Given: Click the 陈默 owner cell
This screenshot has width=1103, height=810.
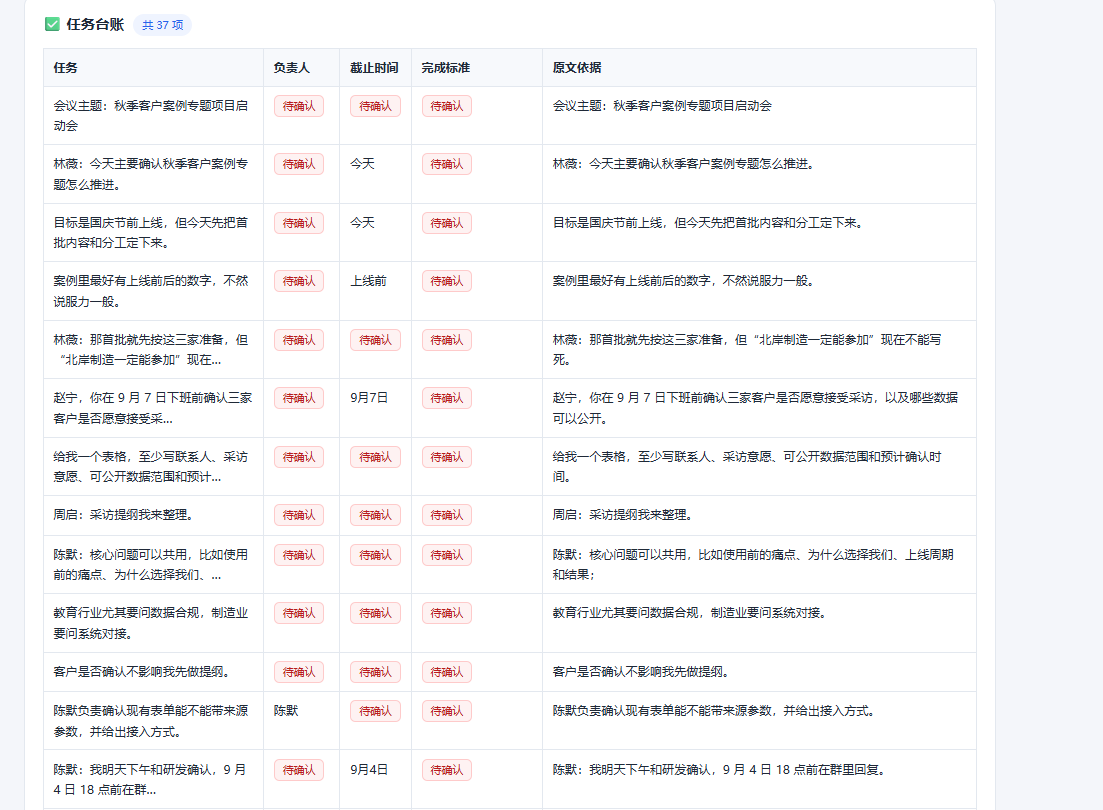Looking at the screenshot, I should pos(286,711).
